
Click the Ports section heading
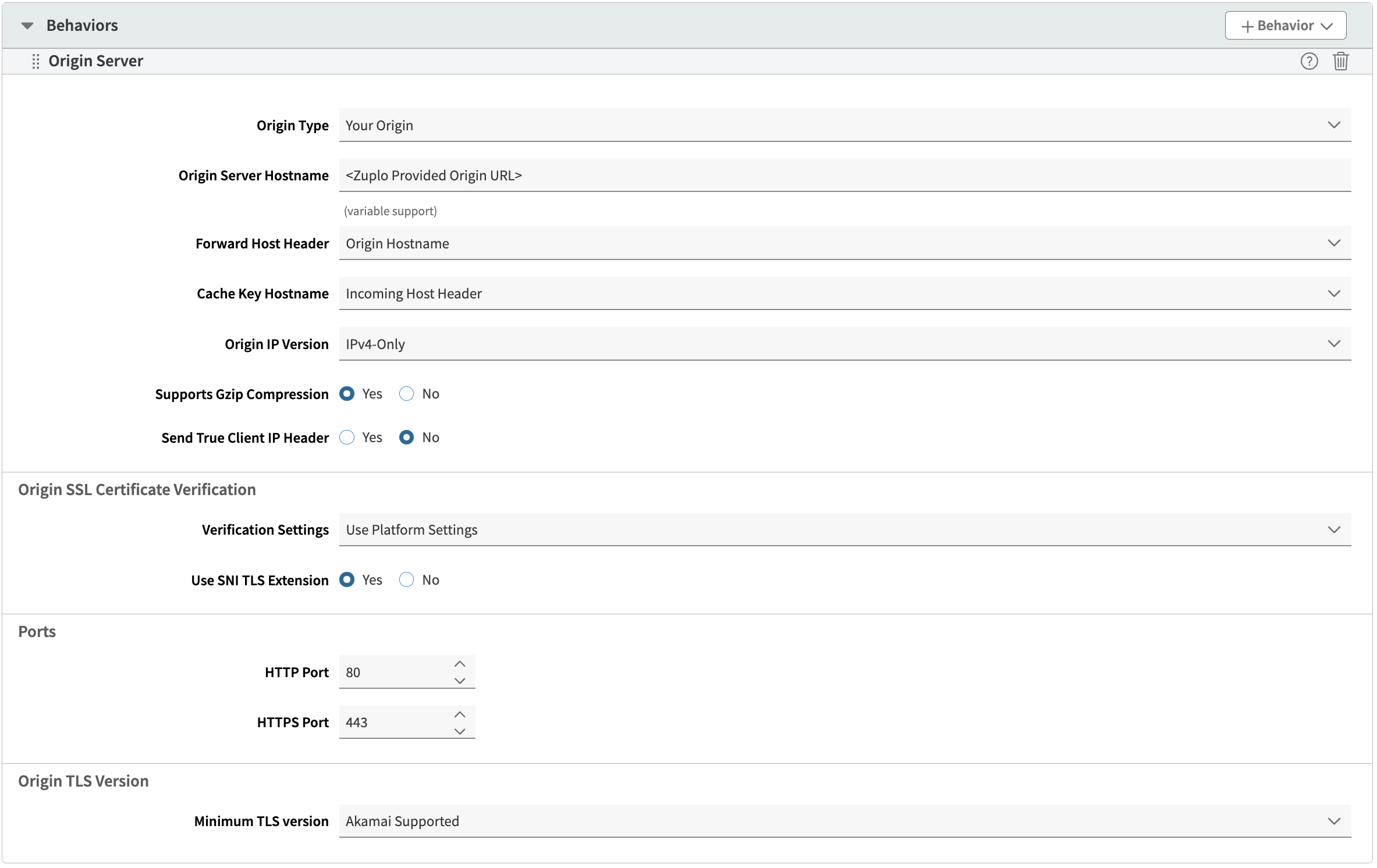point(37,632)
